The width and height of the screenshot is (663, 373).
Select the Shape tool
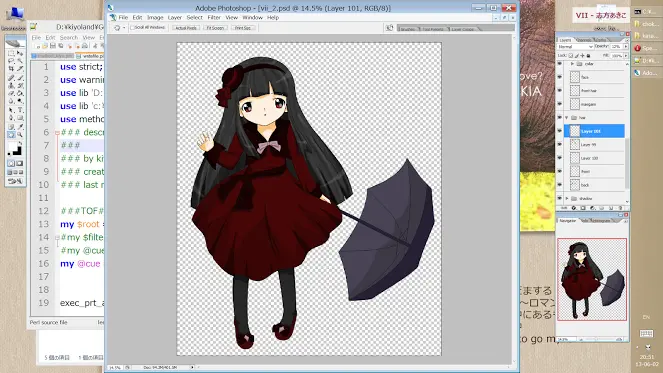[x=20, y=117]
